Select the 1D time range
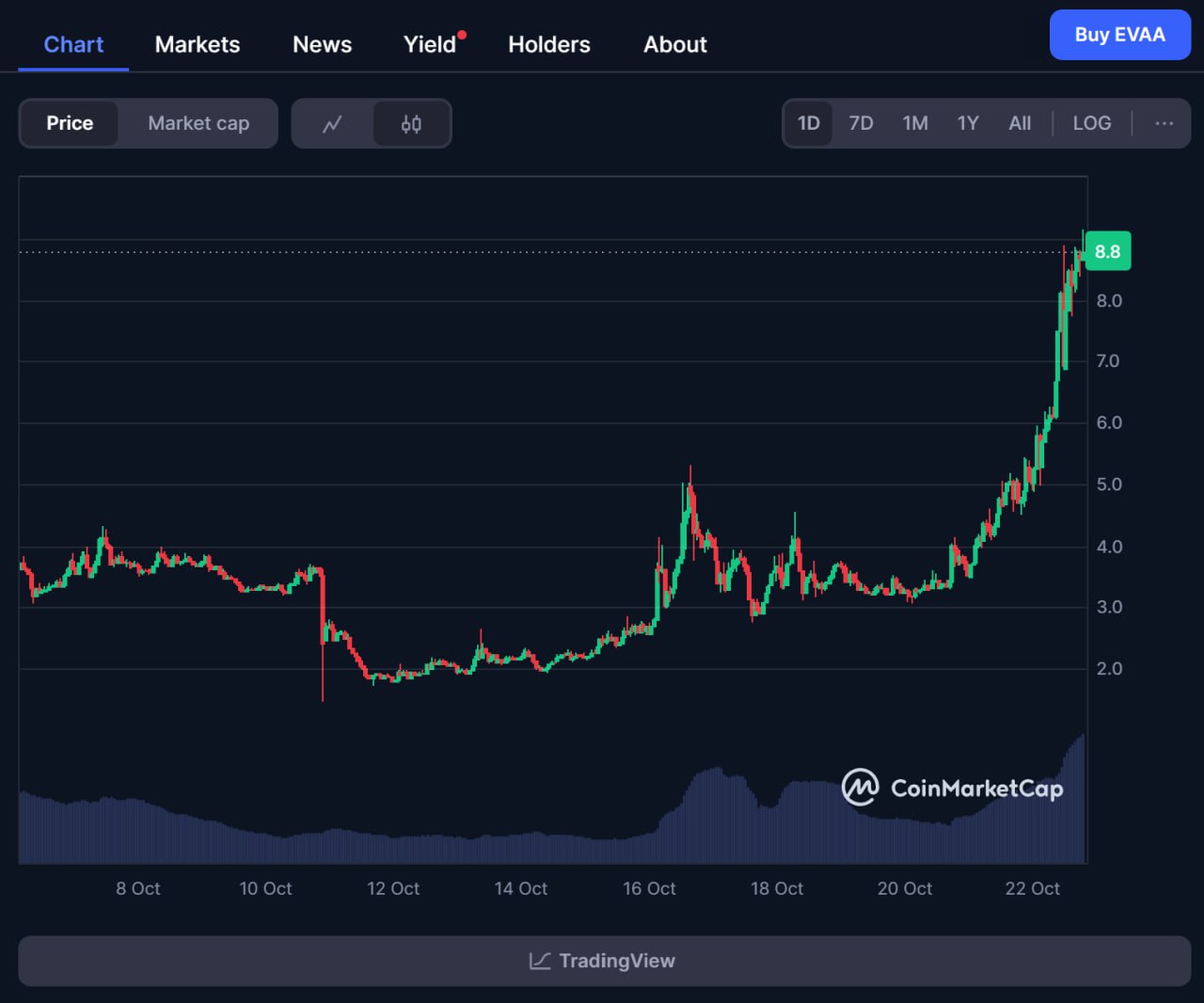 coord(809,123)
